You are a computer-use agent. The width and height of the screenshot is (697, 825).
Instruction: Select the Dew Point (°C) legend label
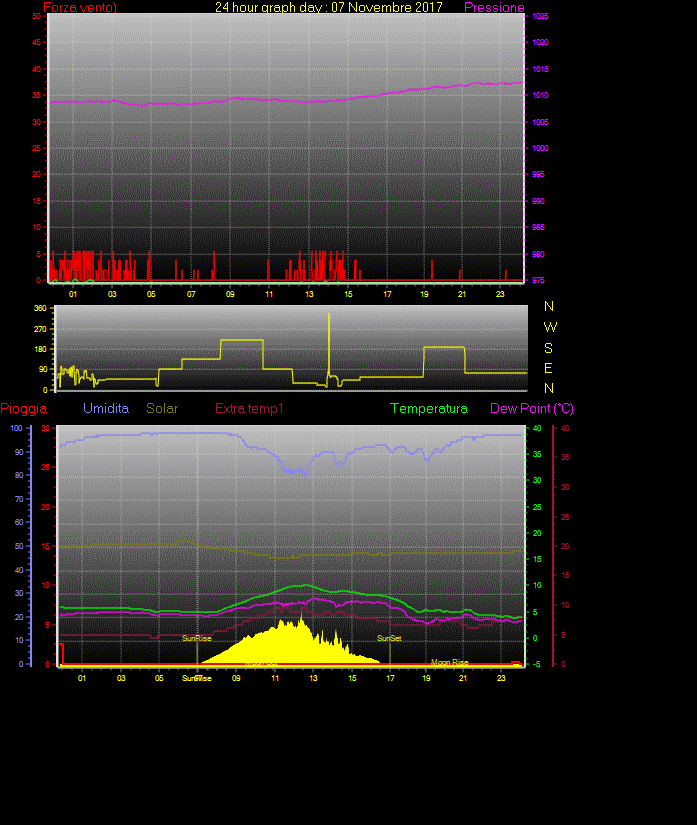point(532,409)
